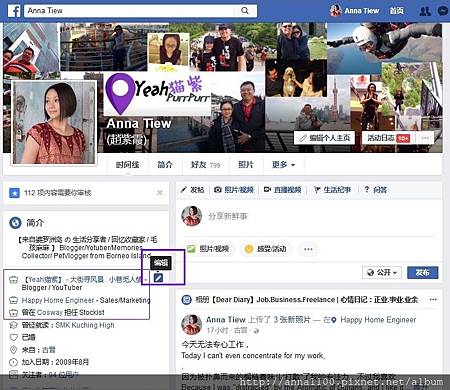Open the 活动日志 button
The height and width of the screenshot is (390, 450).
coord(388,138)
